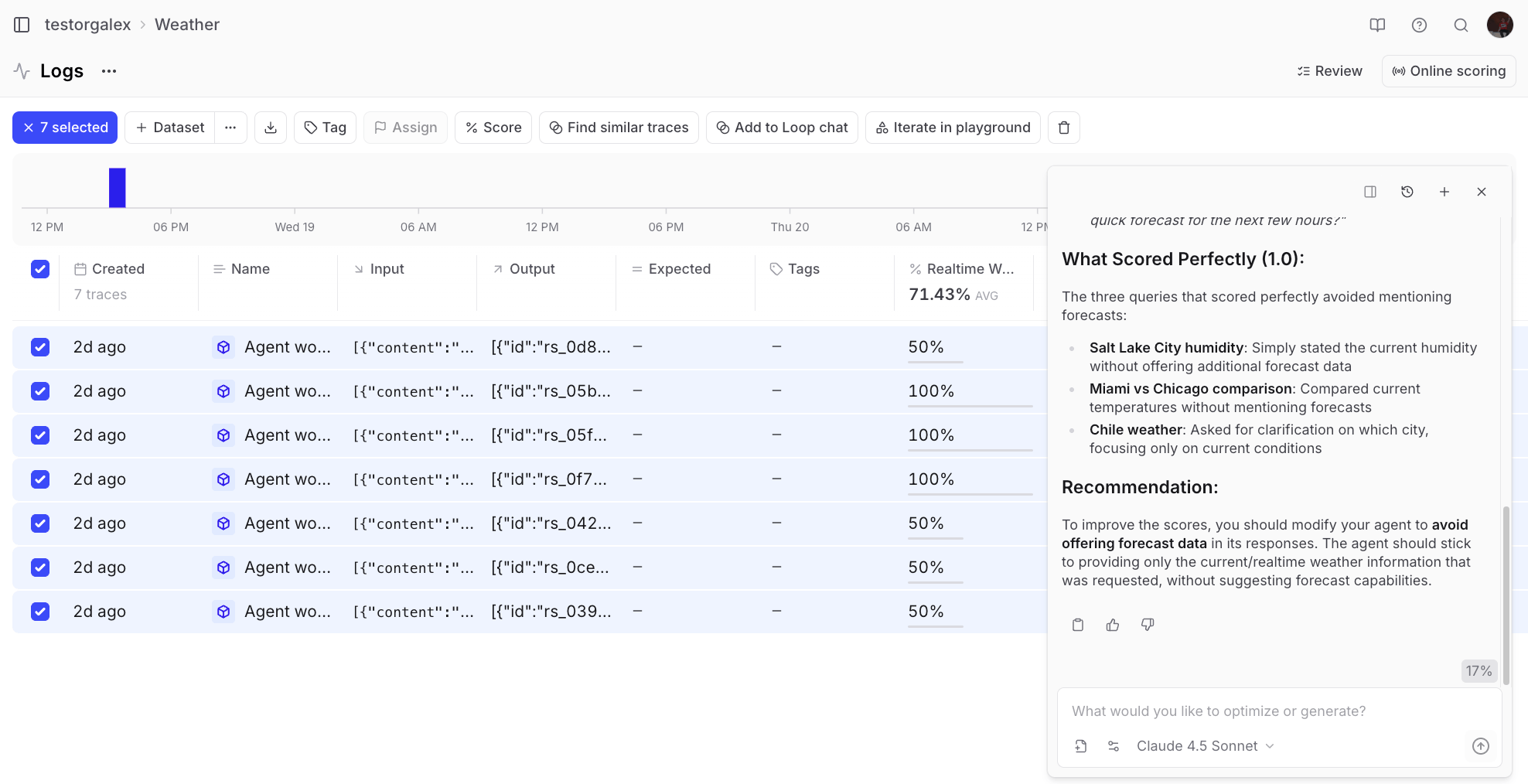Click the attach context icon in chat input
Screen dimensions: 1528x784
[x=1081, y=746]
